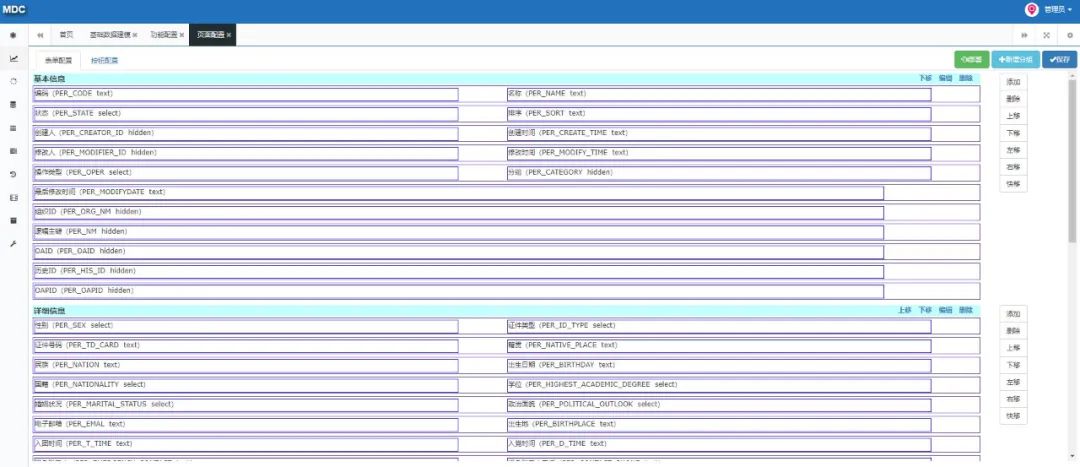
Task: Select the PER_CATEGORY hidden field
Action: 718,173
